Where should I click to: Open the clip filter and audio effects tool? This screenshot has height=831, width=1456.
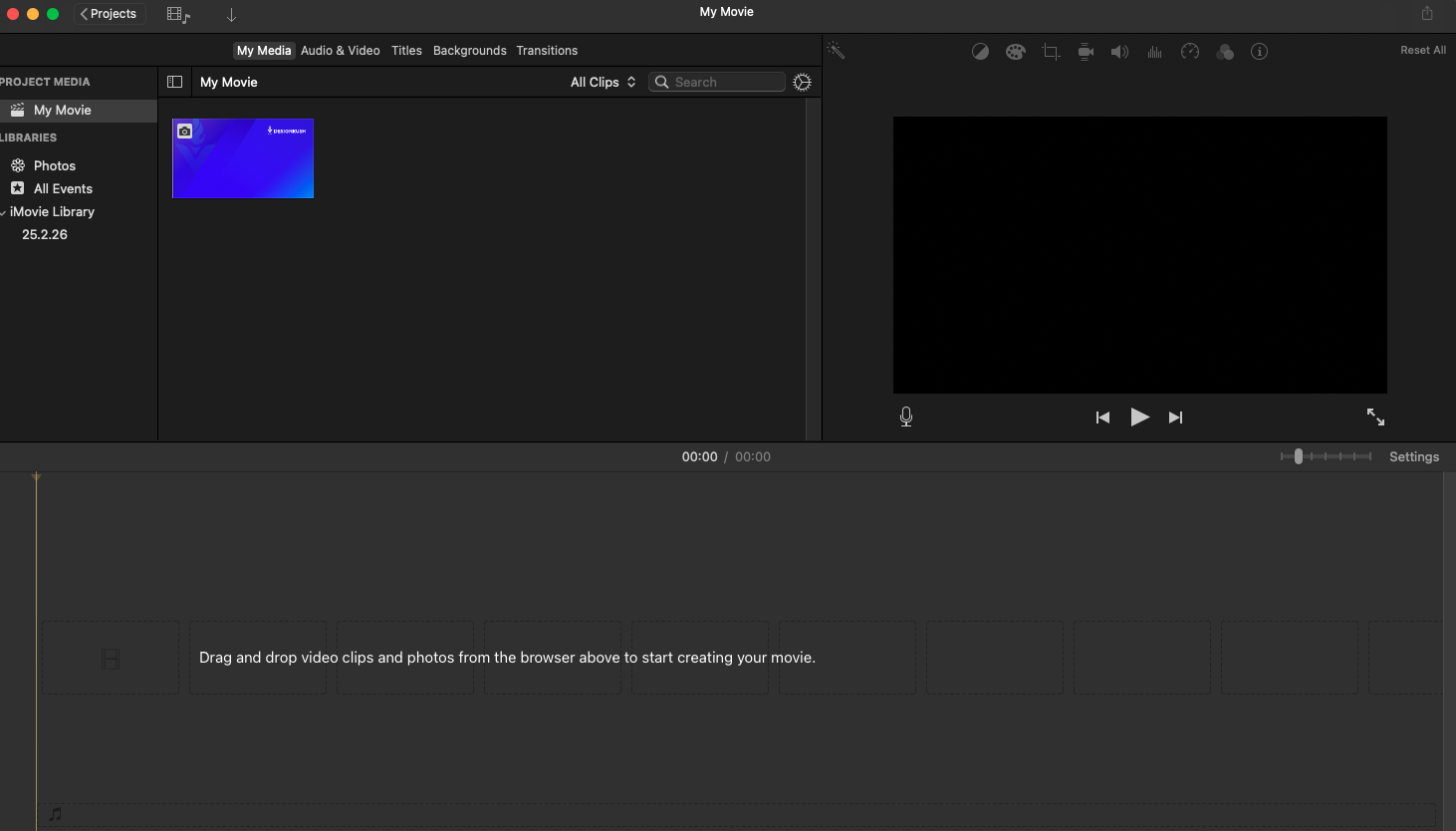coord(1225,52)
